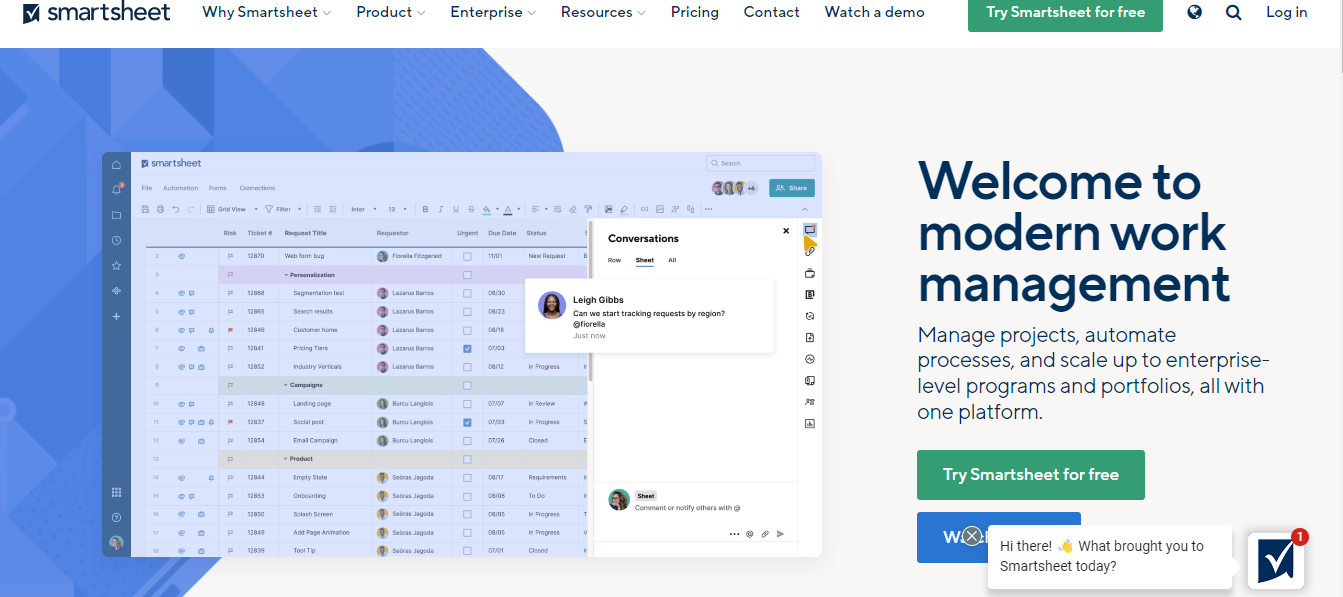
Task: Toggle Bold formatting in sheet toolbar
Action: point(425,209)
